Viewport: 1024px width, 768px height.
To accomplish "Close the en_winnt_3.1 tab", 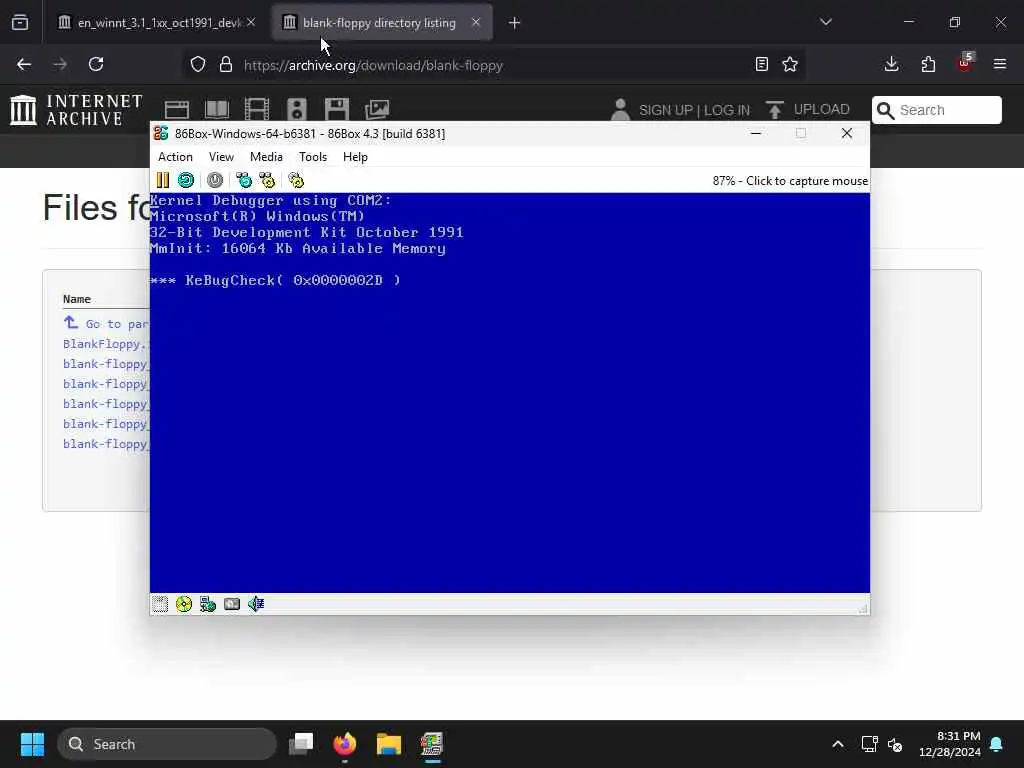I will click(251, 23).
